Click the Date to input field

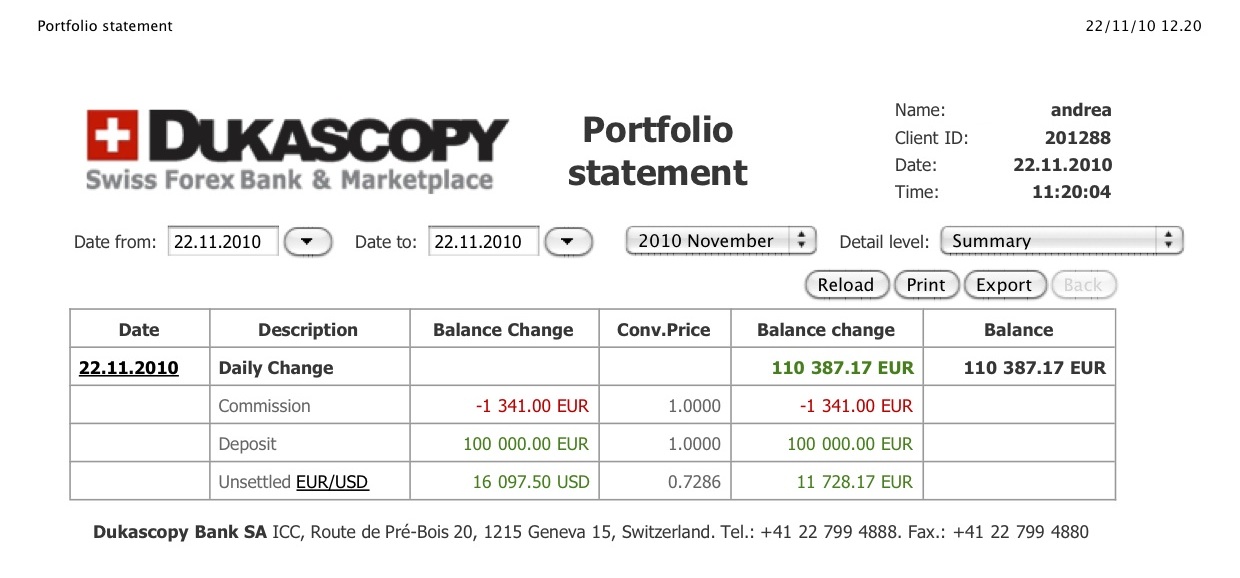click(x=483, y=242)
